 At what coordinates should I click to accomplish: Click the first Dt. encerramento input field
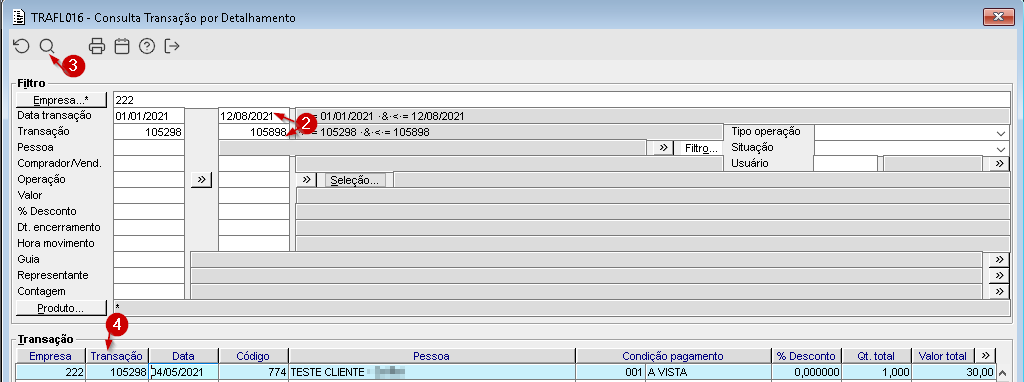point(149,228)
